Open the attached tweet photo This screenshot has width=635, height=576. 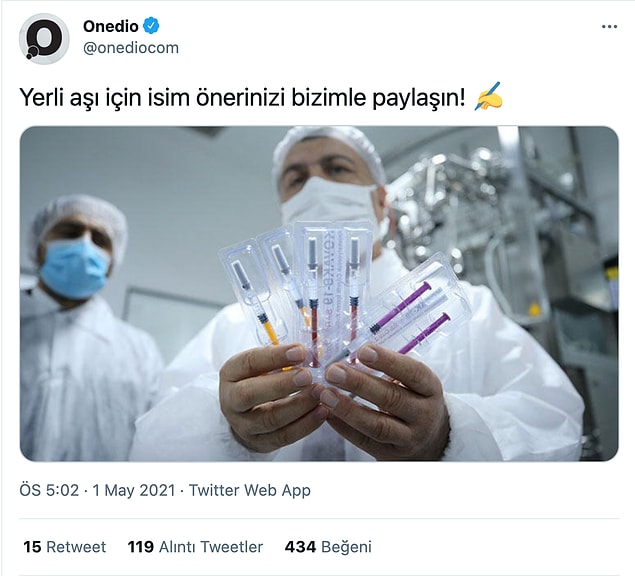click(319, 294)
